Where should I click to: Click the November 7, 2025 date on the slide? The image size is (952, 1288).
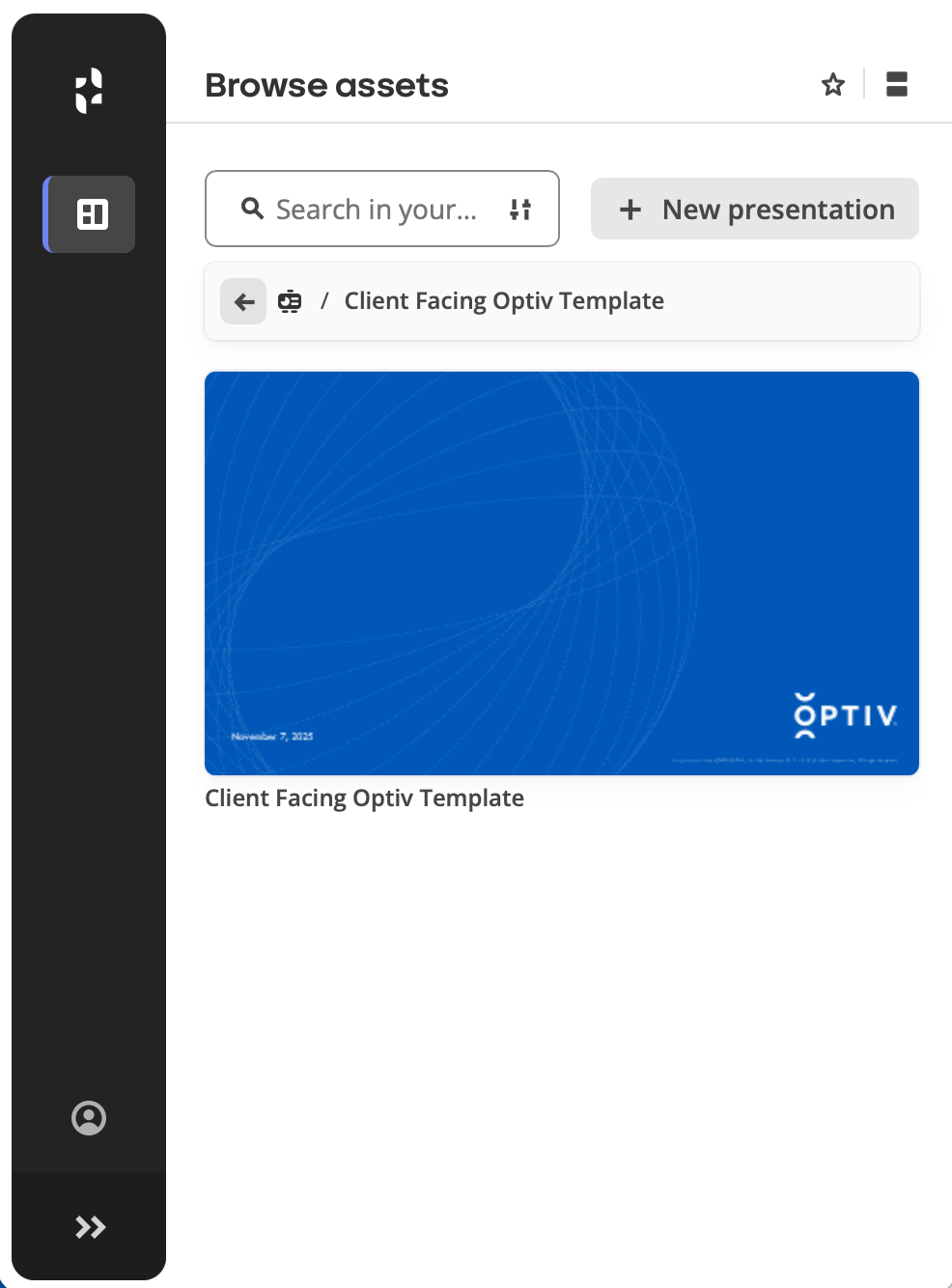pyautogui.click(x=272, y=737)
